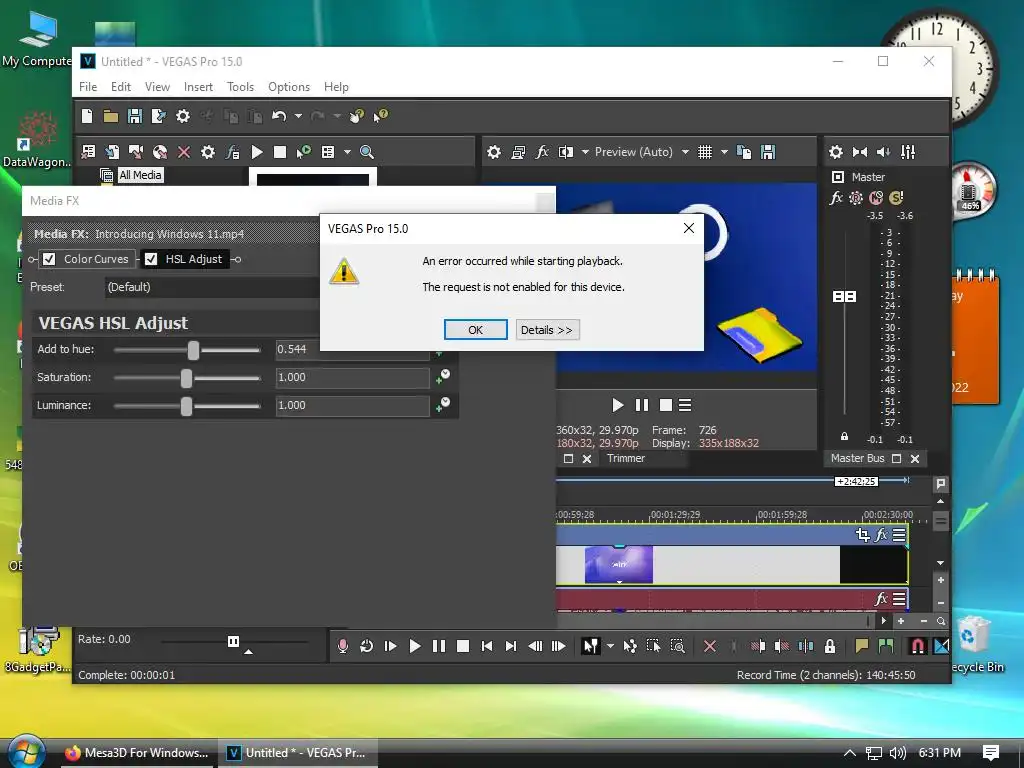Image resolution: width=1024 pixels, height=768 pixels.
Task: Open media properties gear in Project Media
Action: click(208, 152)
